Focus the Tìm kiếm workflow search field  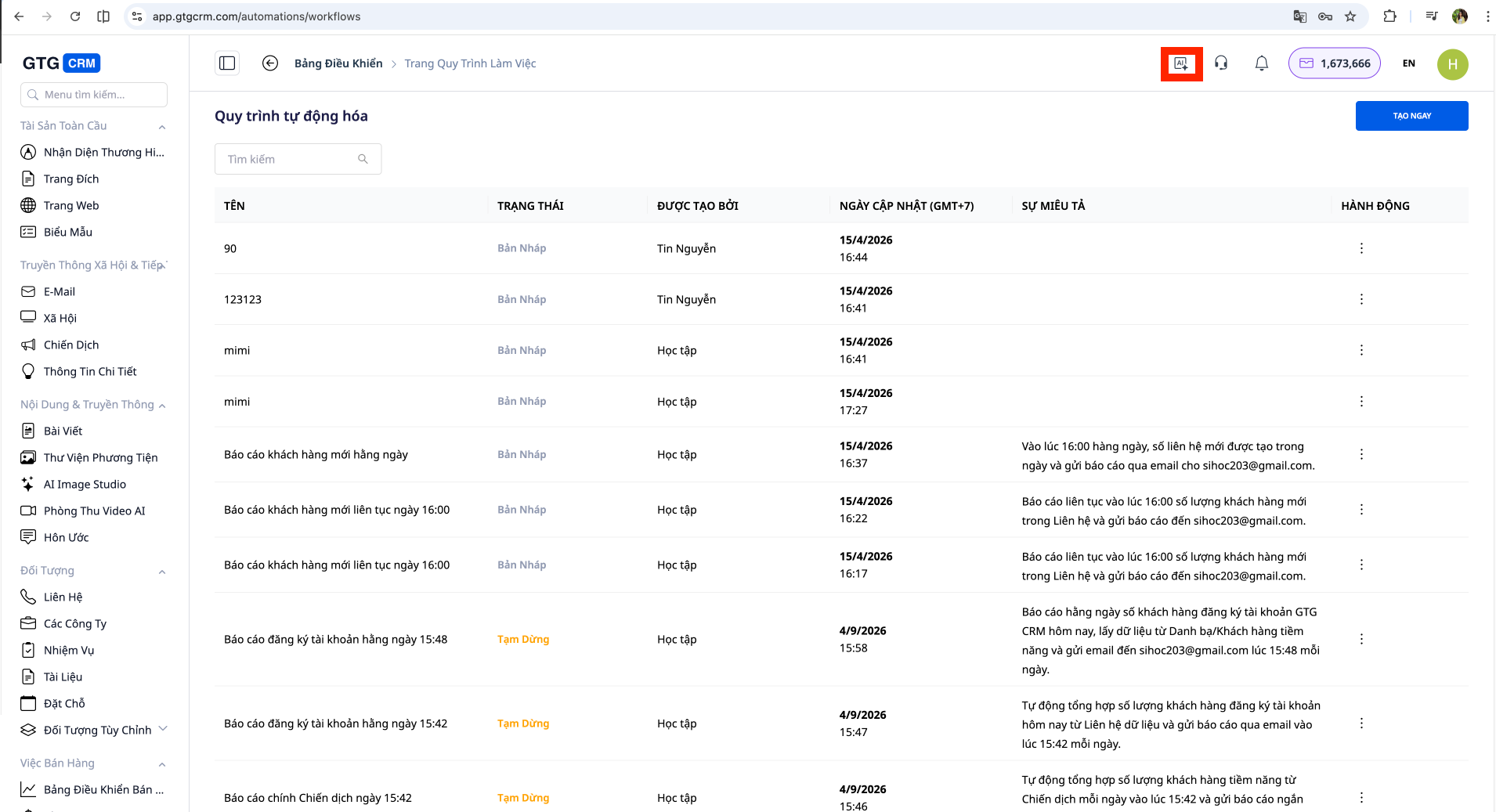pyautogui.click(x=290, y=159)
